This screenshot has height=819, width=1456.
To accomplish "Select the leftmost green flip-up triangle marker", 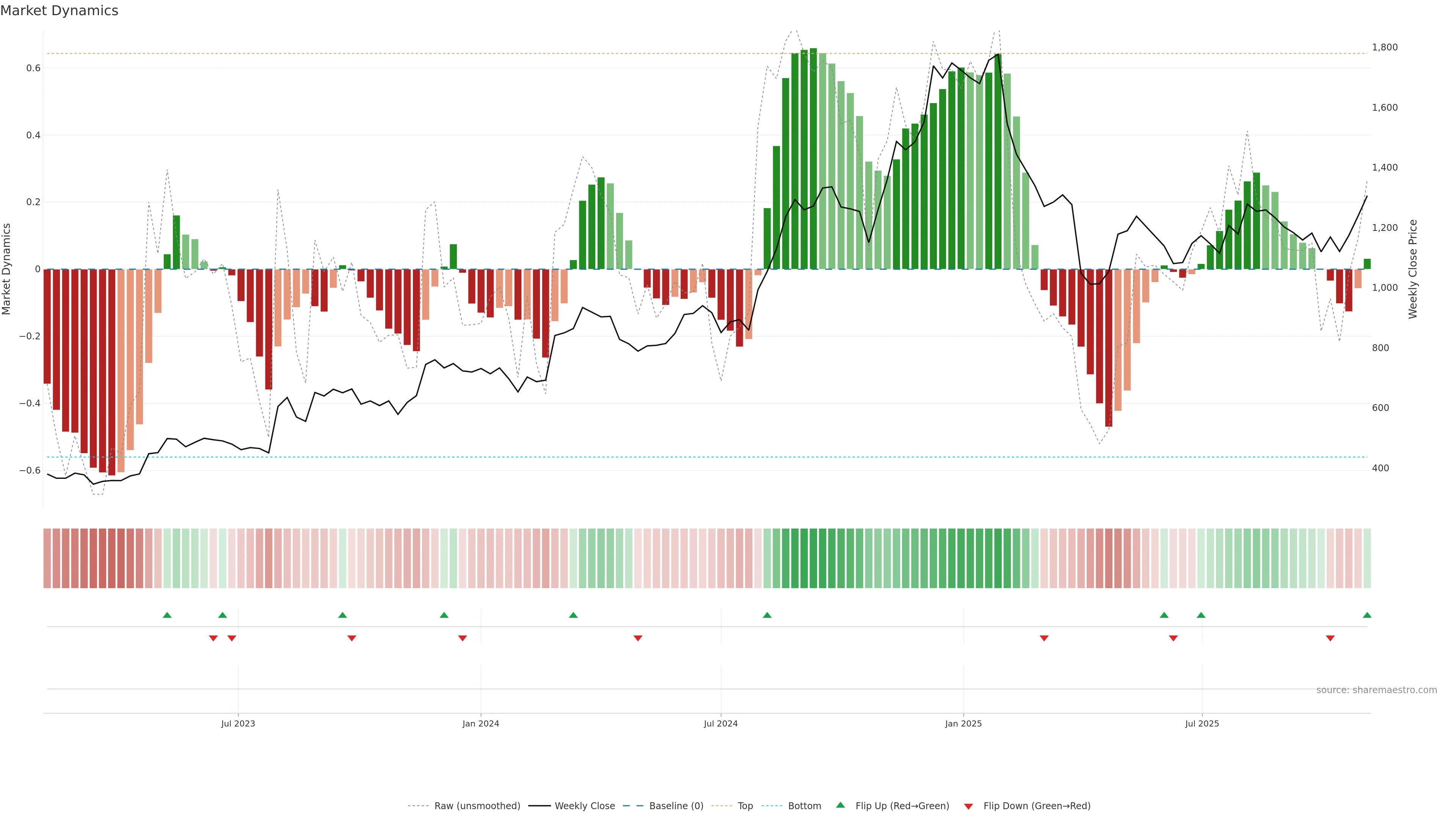I will [167, 615].
